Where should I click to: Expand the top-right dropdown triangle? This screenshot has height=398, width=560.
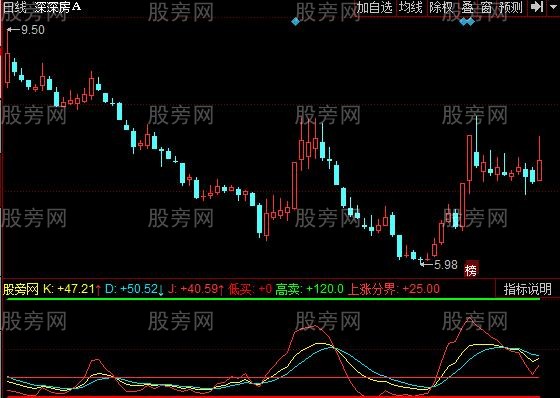553,6
